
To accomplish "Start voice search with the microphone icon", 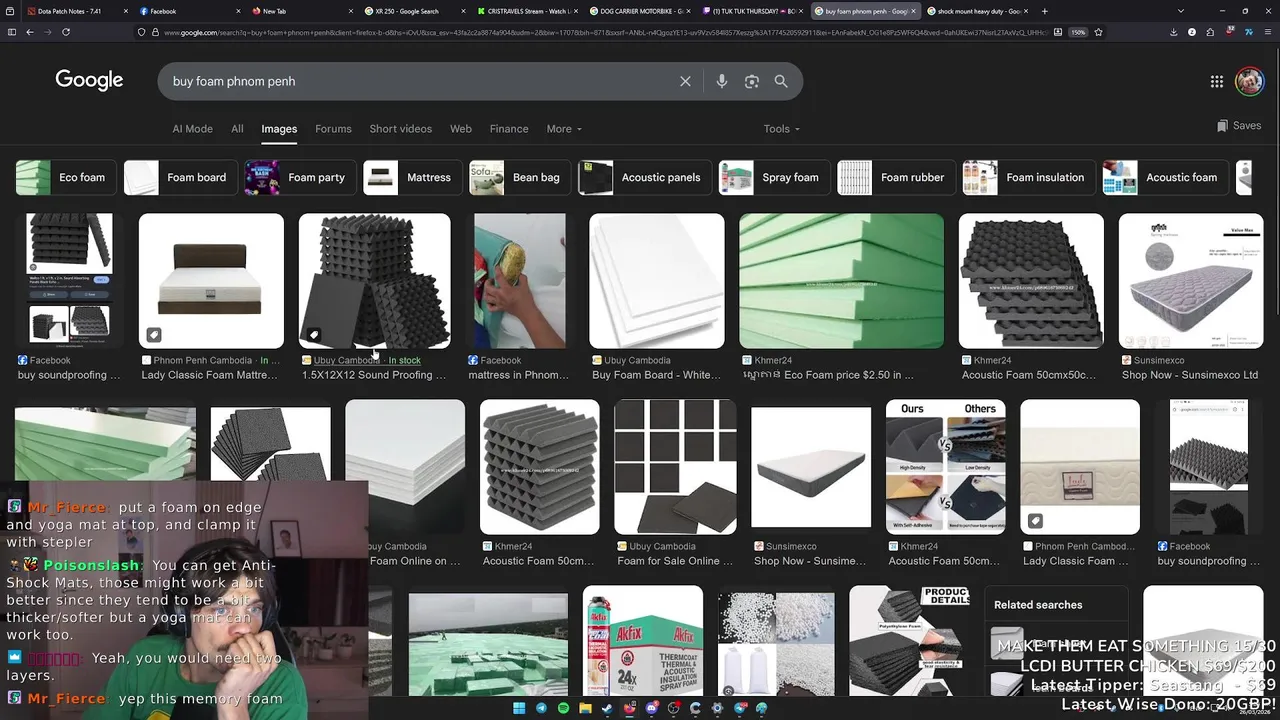I will pos(722,81).
